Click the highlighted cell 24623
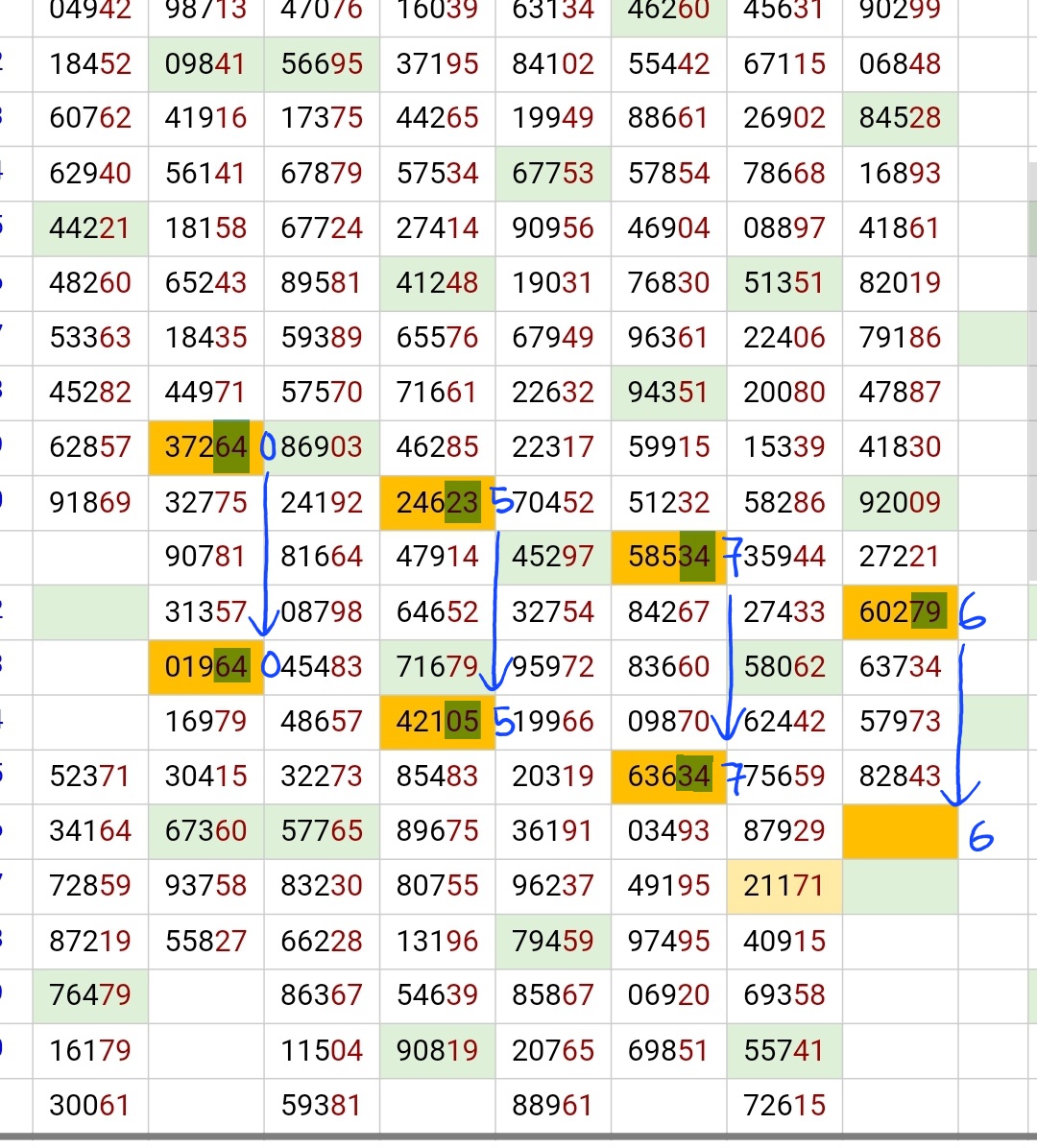This screenshot has width=1037, height=1148. tap(437, 502)
